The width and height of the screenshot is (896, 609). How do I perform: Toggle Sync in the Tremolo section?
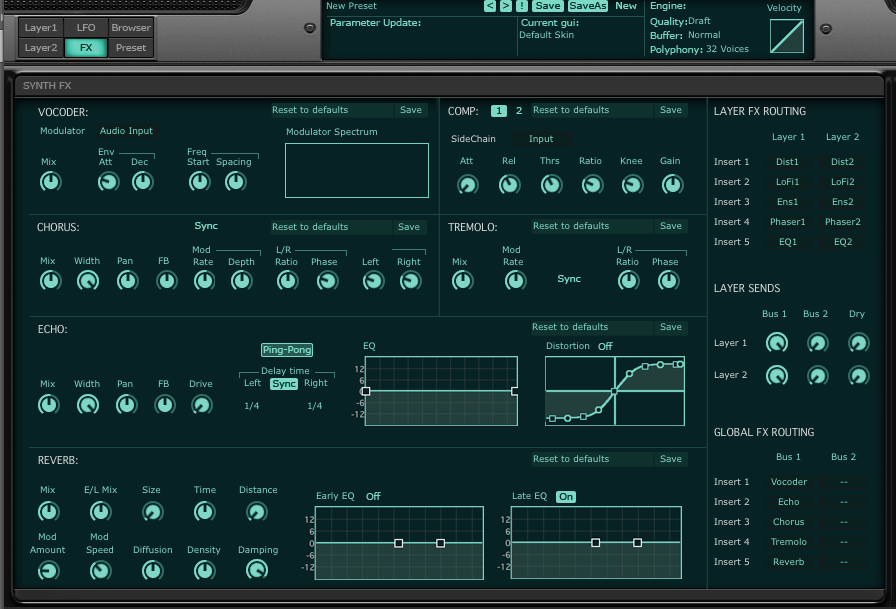tap(569, 279)
